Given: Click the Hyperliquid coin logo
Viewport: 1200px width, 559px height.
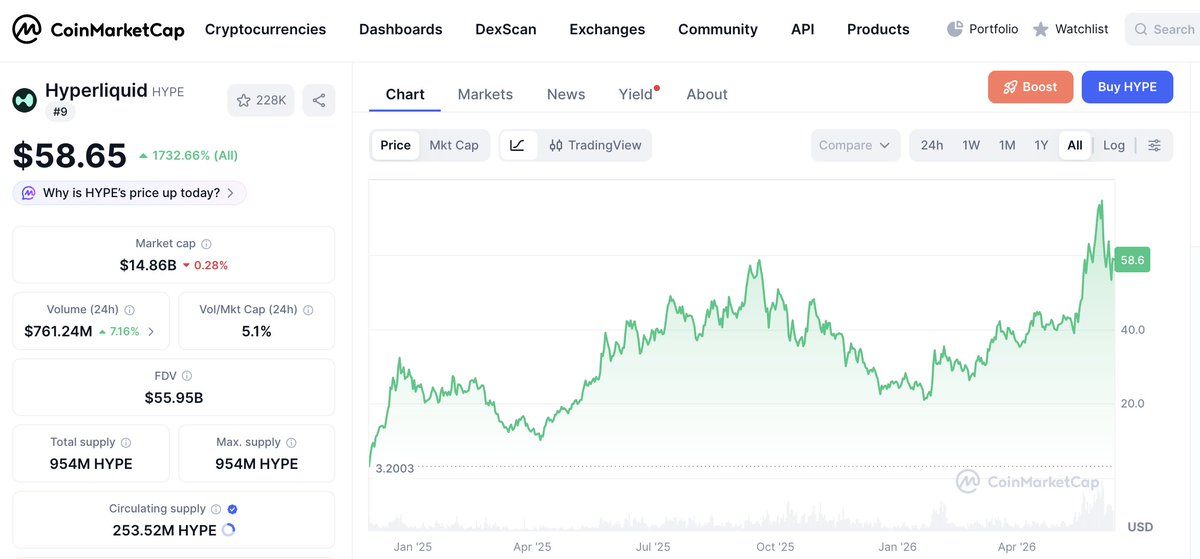Looking at the screenshot, I should coord(24,100).
